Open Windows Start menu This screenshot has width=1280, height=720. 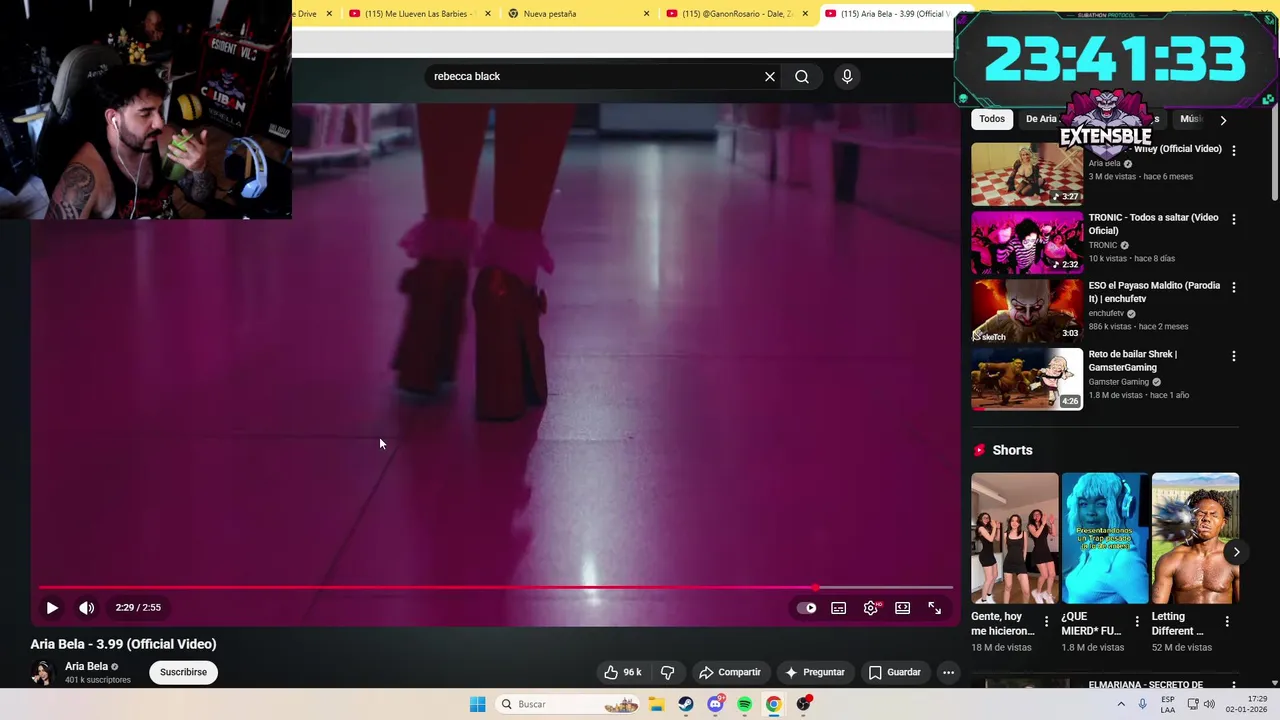(x=478, y=704)
